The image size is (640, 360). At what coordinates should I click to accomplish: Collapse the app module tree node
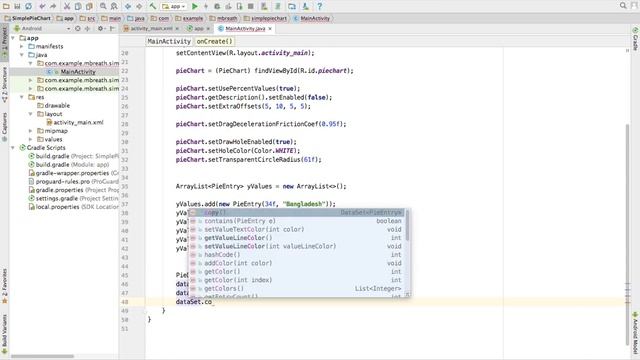pyautogui.click(x=13, y=38)
